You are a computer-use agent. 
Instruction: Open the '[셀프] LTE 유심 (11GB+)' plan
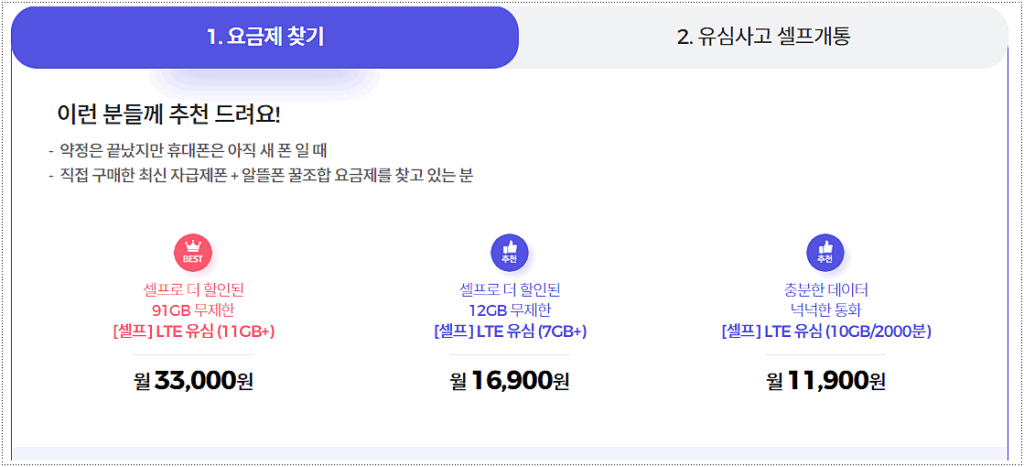[x=193, y=331]
